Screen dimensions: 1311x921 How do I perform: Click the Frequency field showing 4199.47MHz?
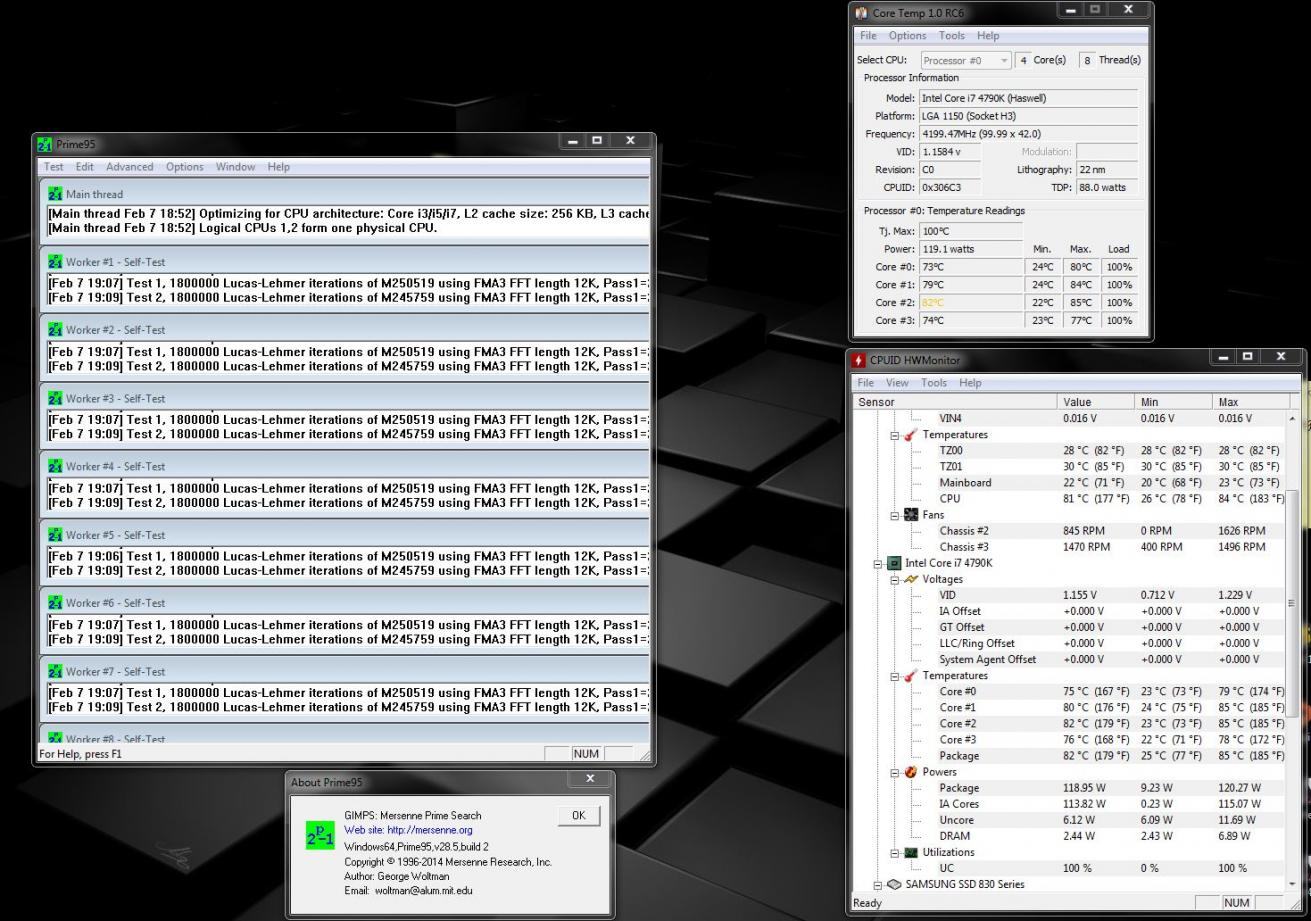point(1029,134)
